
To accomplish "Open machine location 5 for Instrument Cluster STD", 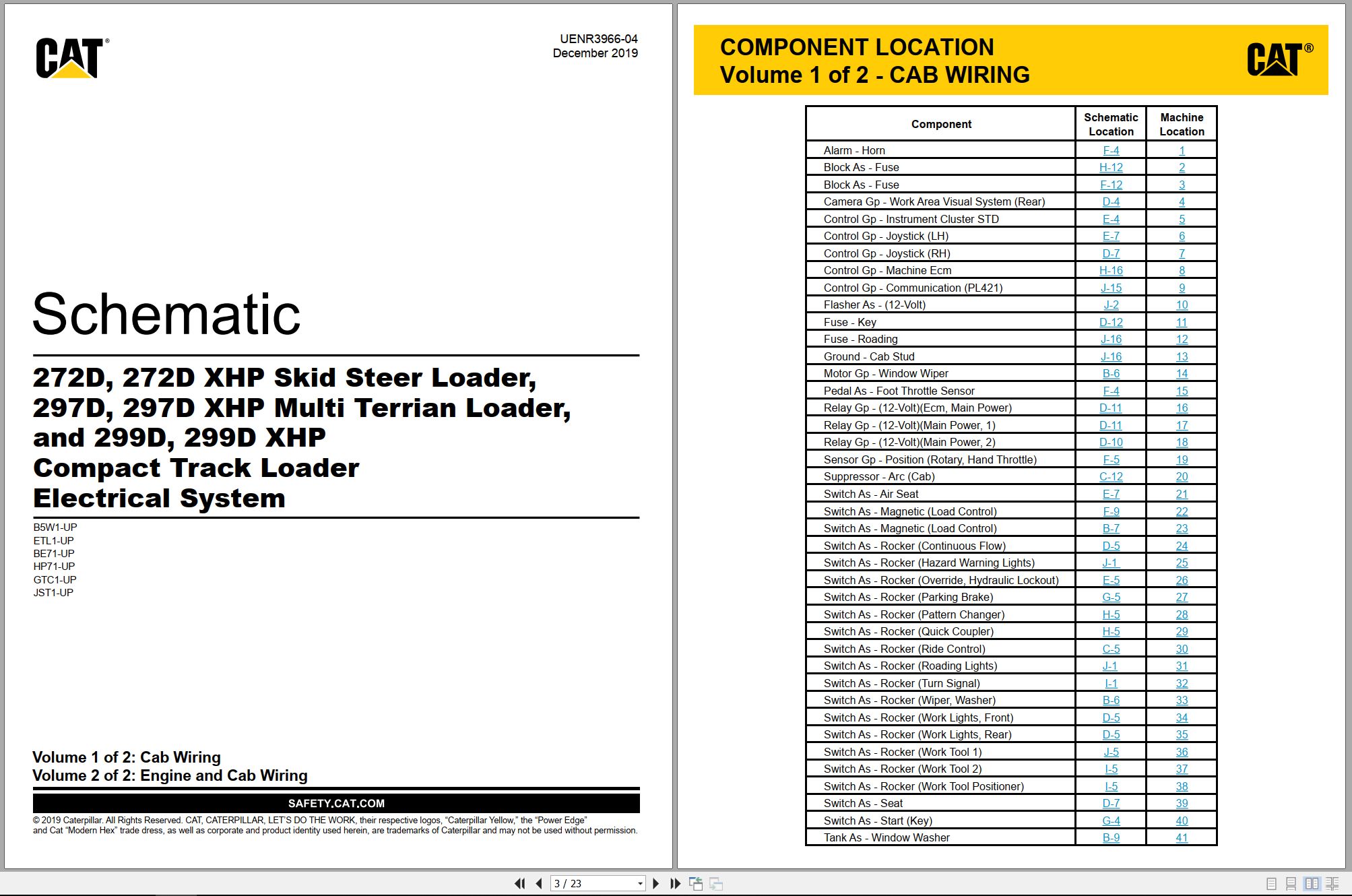I will tap(1182, 219).
